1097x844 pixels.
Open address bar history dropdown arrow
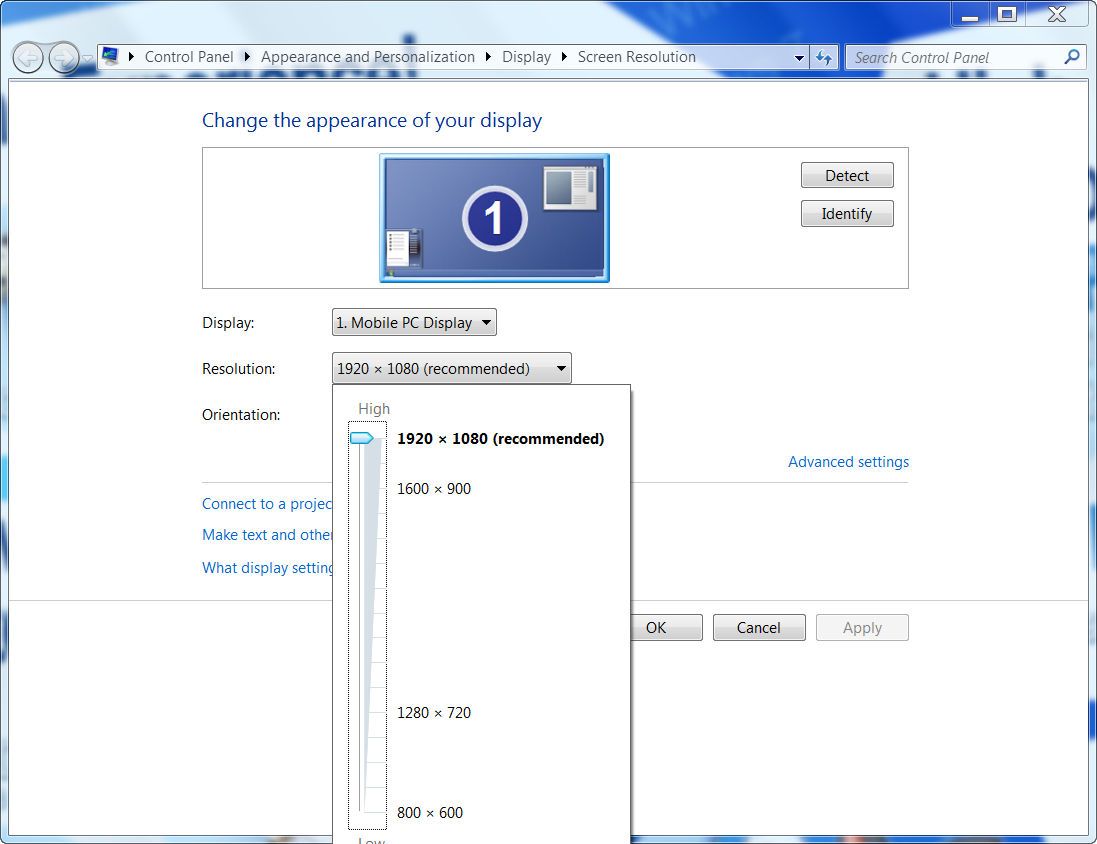(799, 58)
